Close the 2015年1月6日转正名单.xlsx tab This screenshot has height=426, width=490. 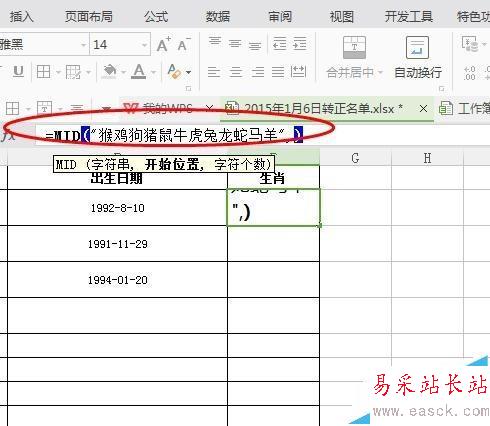(423, 108)
